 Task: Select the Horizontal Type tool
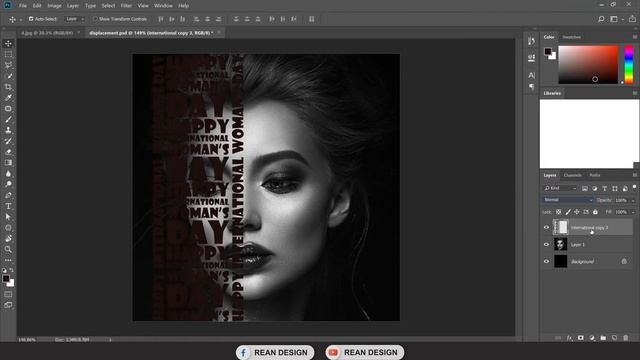point(8,206)
